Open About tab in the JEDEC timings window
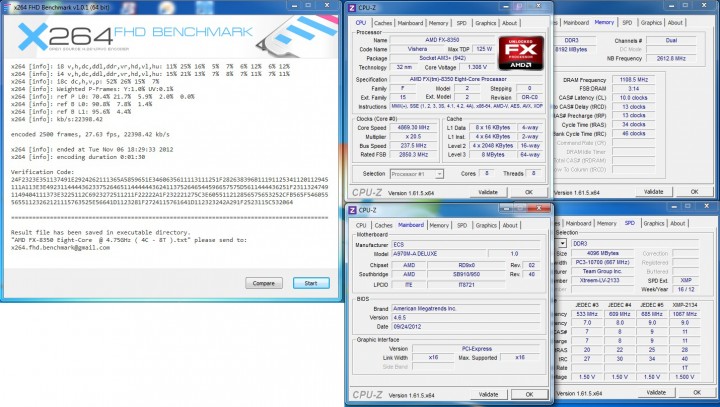 pos(677,223)
